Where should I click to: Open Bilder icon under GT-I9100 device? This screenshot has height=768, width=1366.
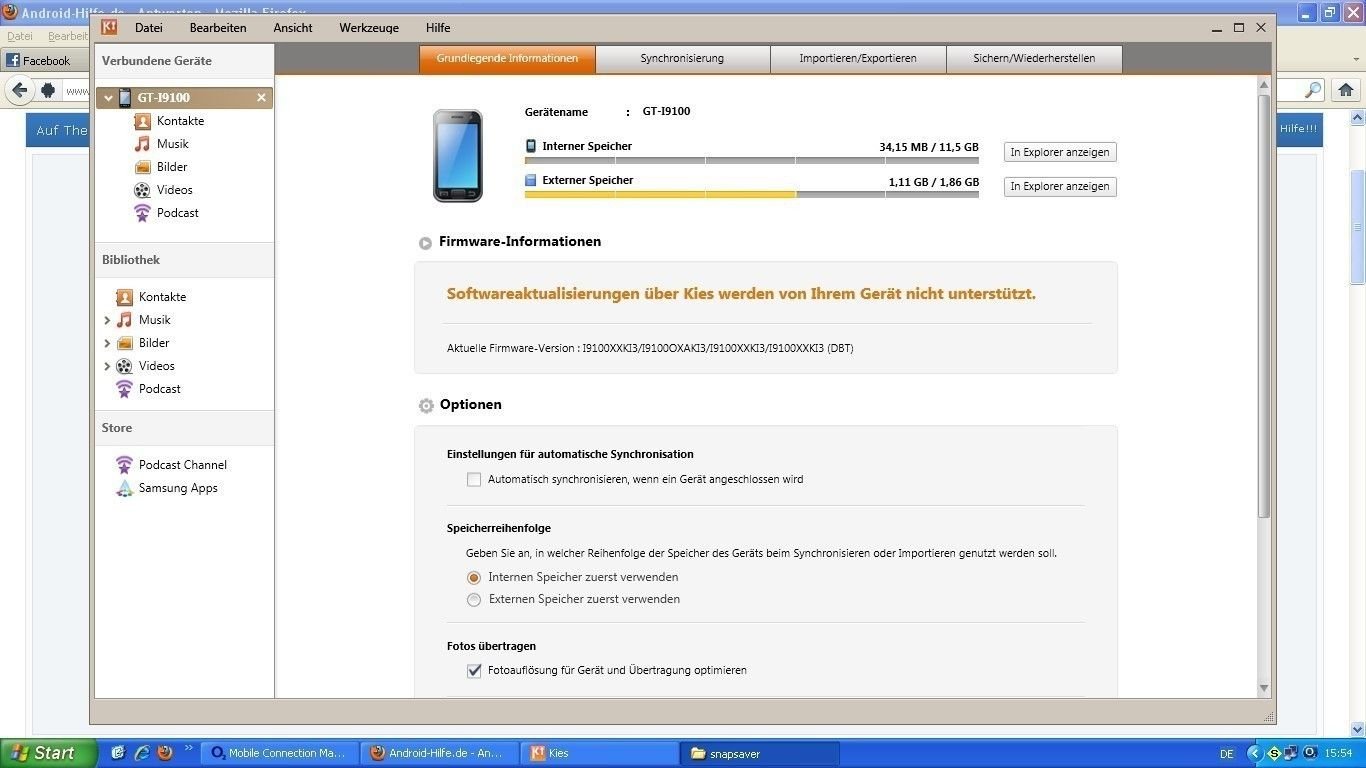[x=142, y=167]
